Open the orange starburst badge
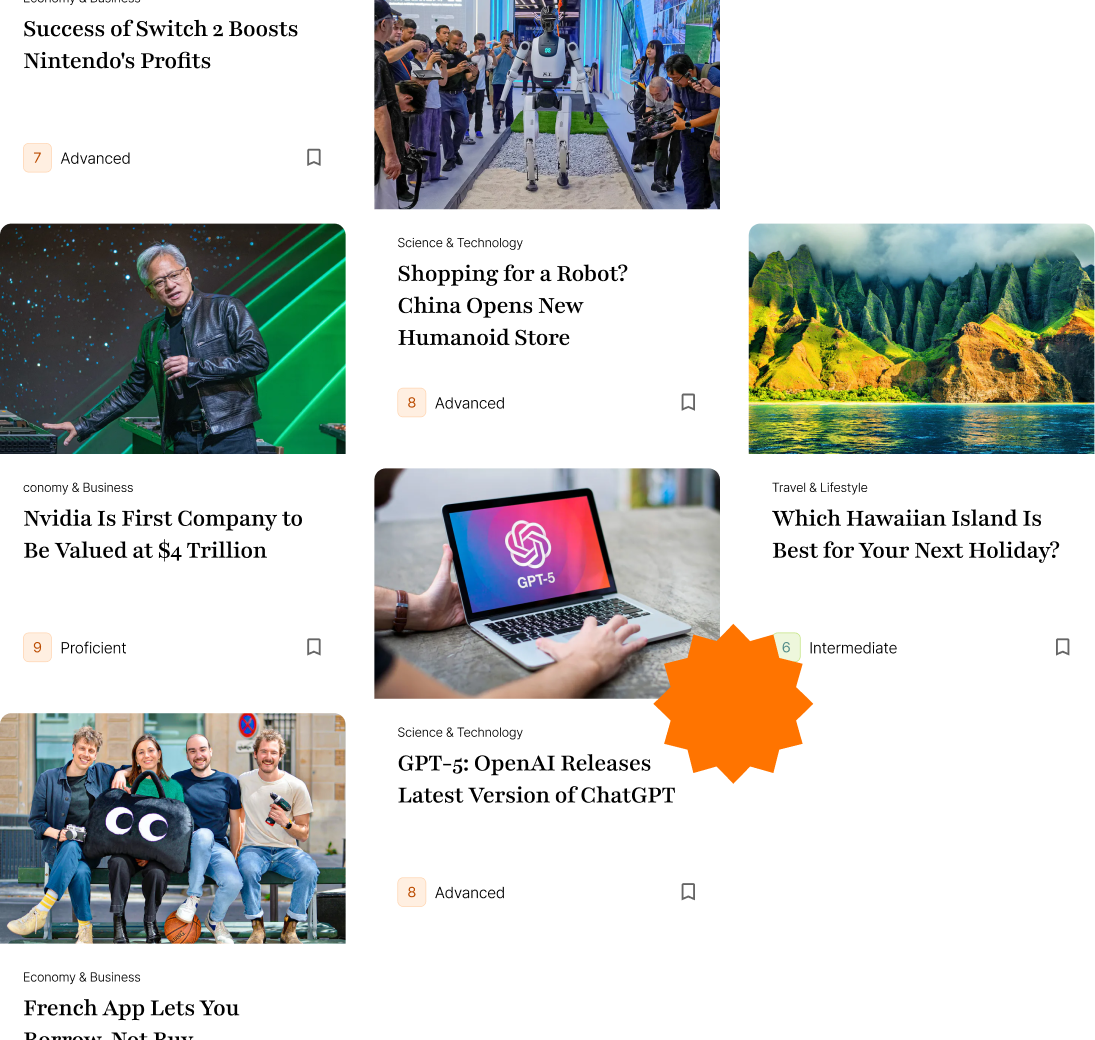 pyautogui.click(x=733, y=703)
